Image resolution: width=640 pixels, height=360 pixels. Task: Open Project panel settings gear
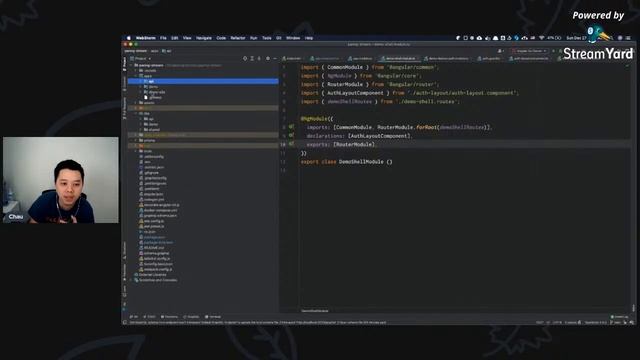tap(268, 59)
